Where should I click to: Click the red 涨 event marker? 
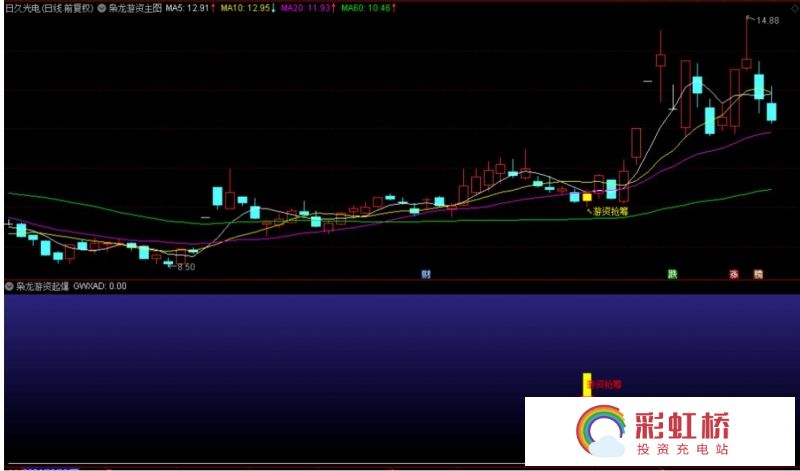pyautogui.click(x=733, y=274)
